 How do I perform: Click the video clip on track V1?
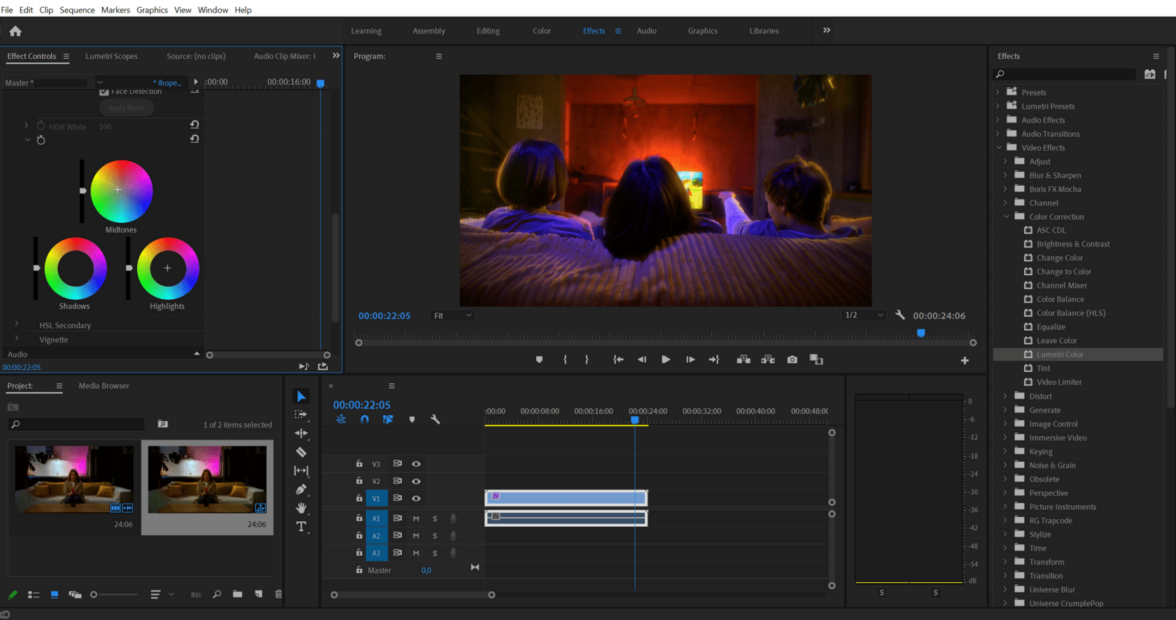566,498
